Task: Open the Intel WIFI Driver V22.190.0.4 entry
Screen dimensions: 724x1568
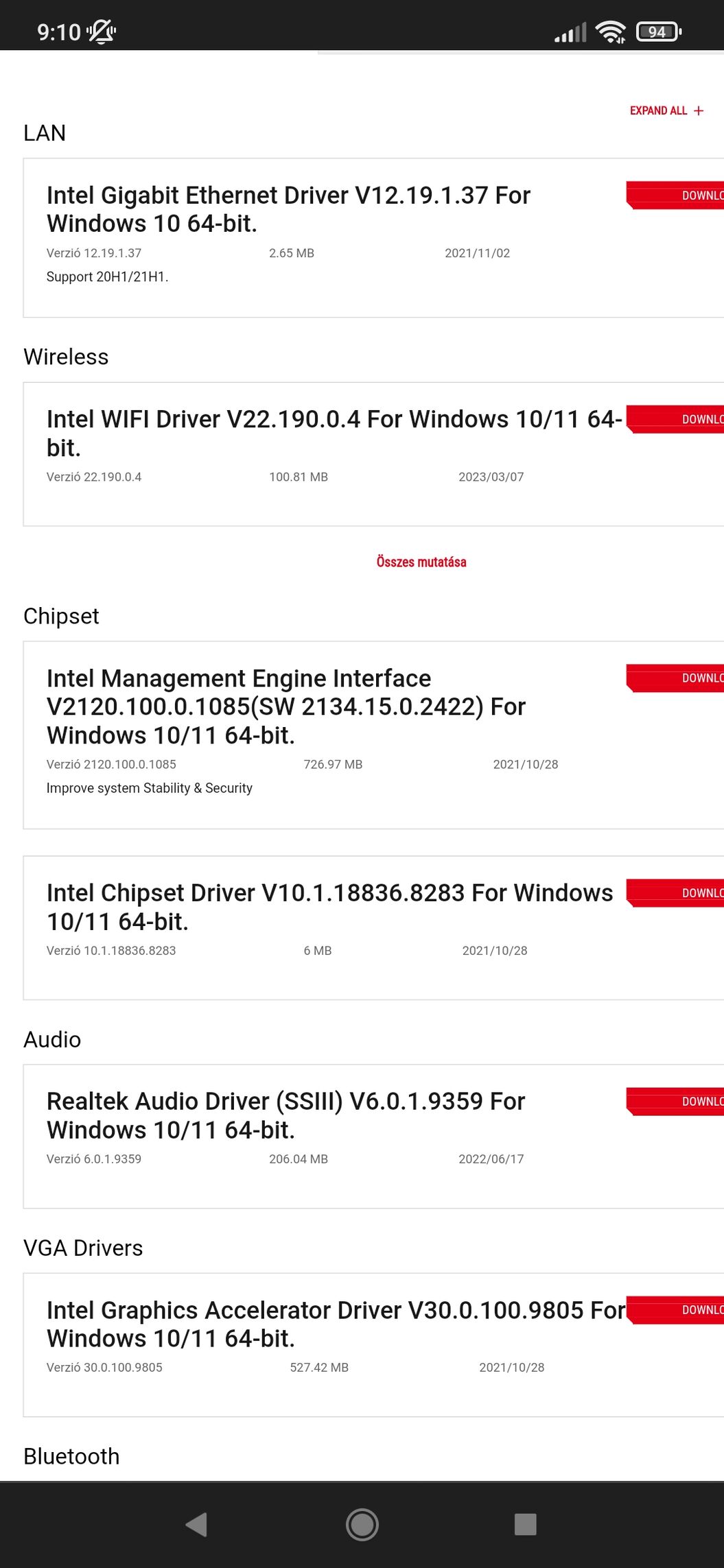Action: (334, 433)
